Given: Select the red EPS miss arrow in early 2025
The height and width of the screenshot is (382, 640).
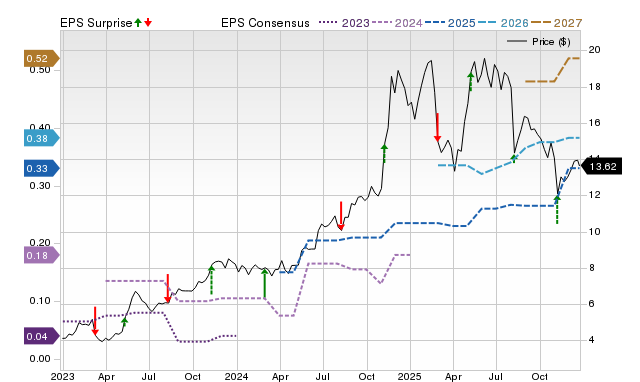Looking at the screenshot, I should [437, 127].
